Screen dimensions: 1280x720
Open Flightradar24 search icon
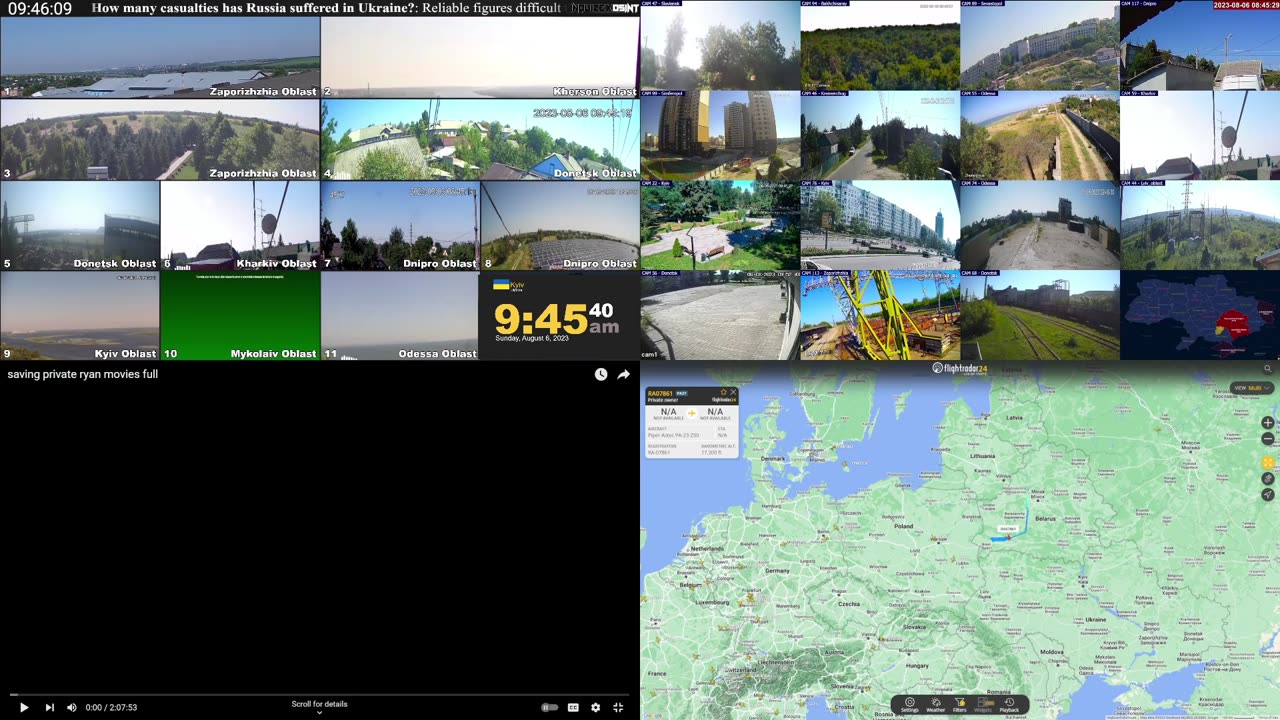click(x=1267, y=369)
